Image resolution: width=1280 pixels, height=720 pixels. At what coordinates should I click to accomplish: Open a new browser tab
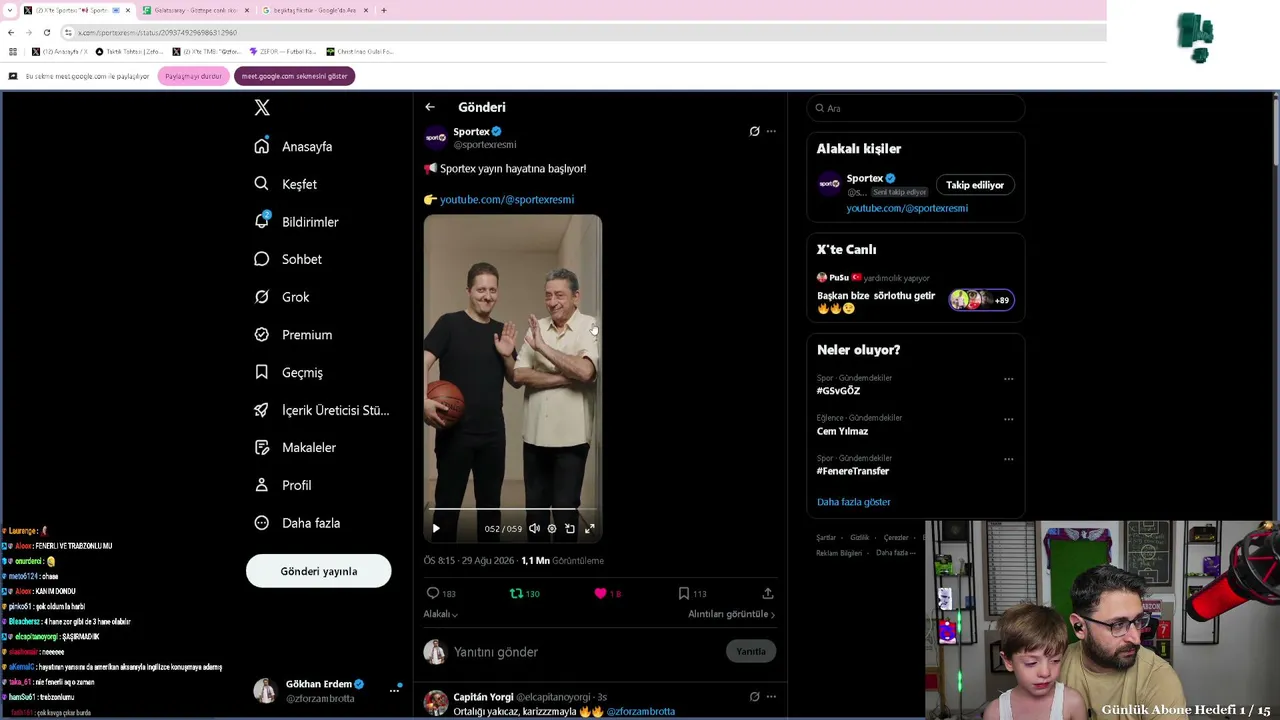pos(384,10)
